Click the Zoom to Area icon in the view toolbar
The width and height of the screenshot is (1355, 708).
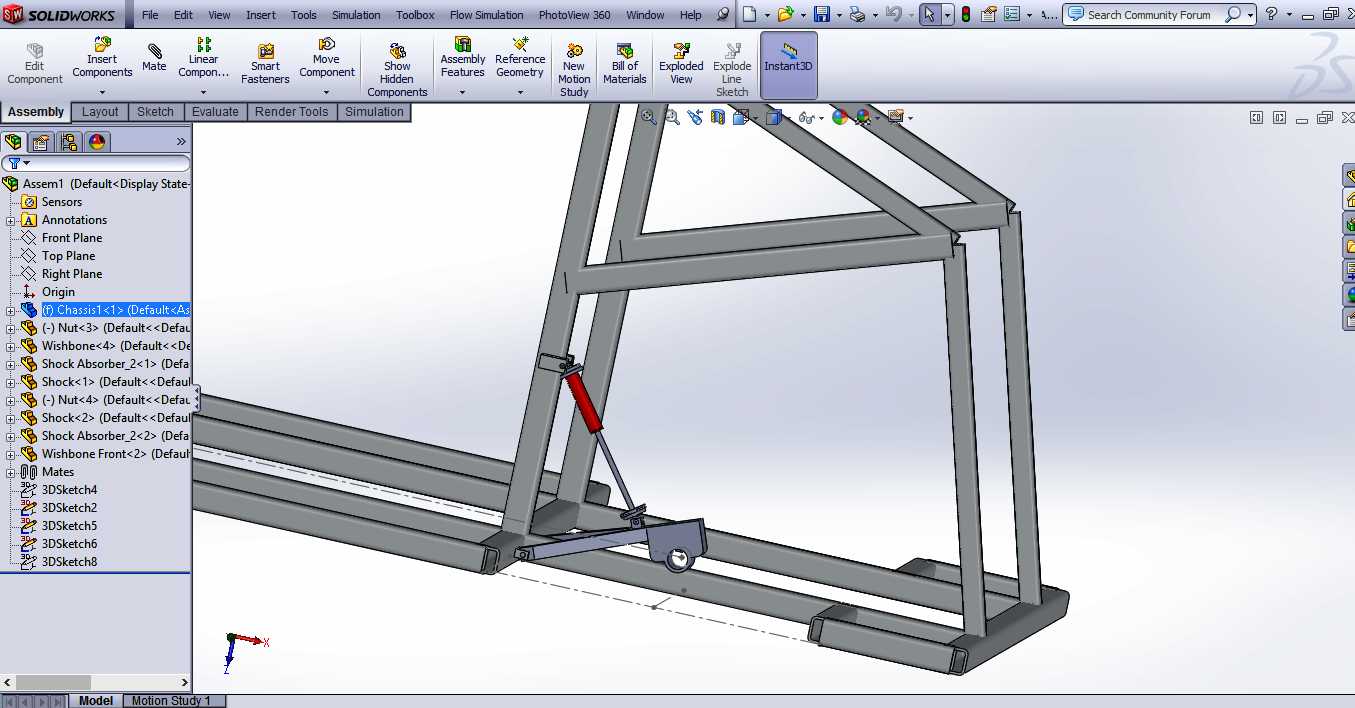click(672, 117)
